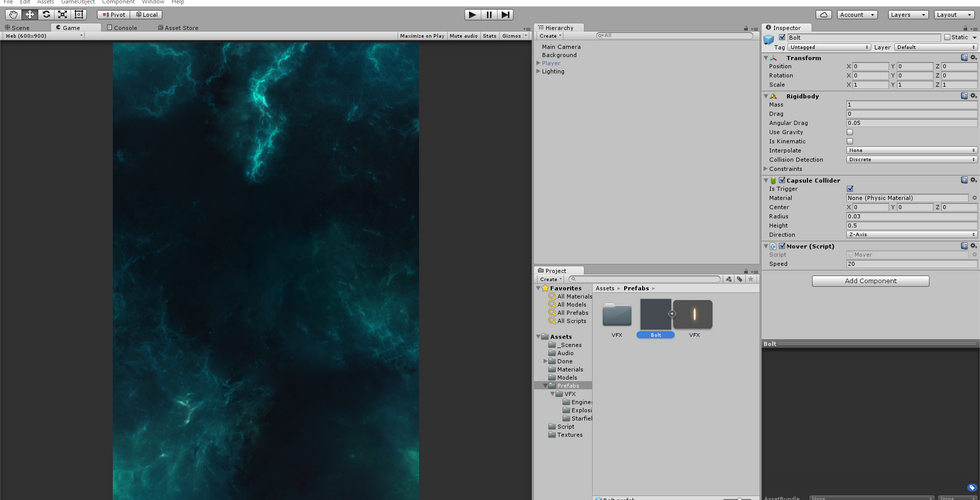Click the Speed value field
Image resolution: width=980 pixels, height=500 pixels.
(x=911, y=264)
